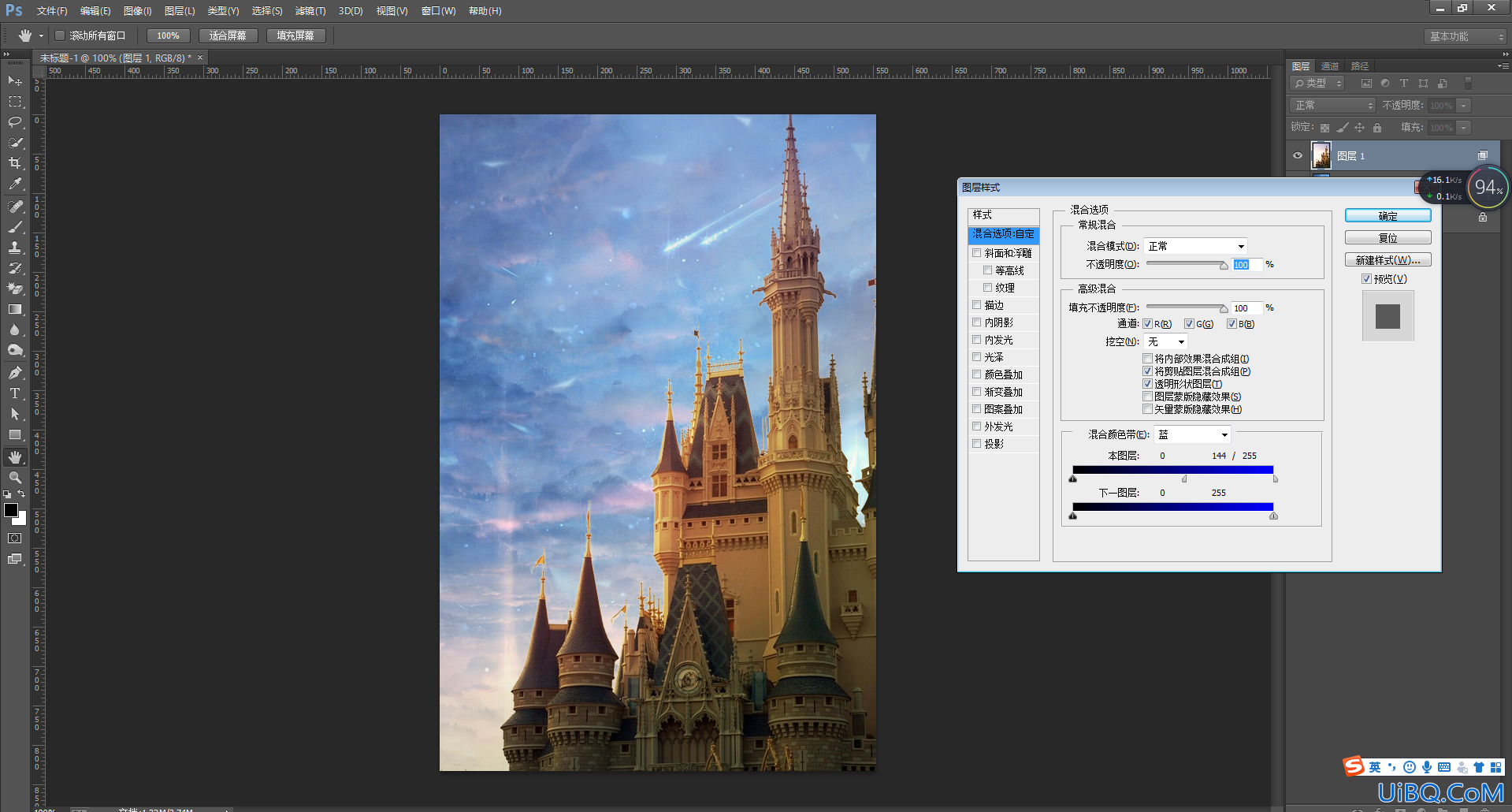Select the Crop tool

[15, 163]
